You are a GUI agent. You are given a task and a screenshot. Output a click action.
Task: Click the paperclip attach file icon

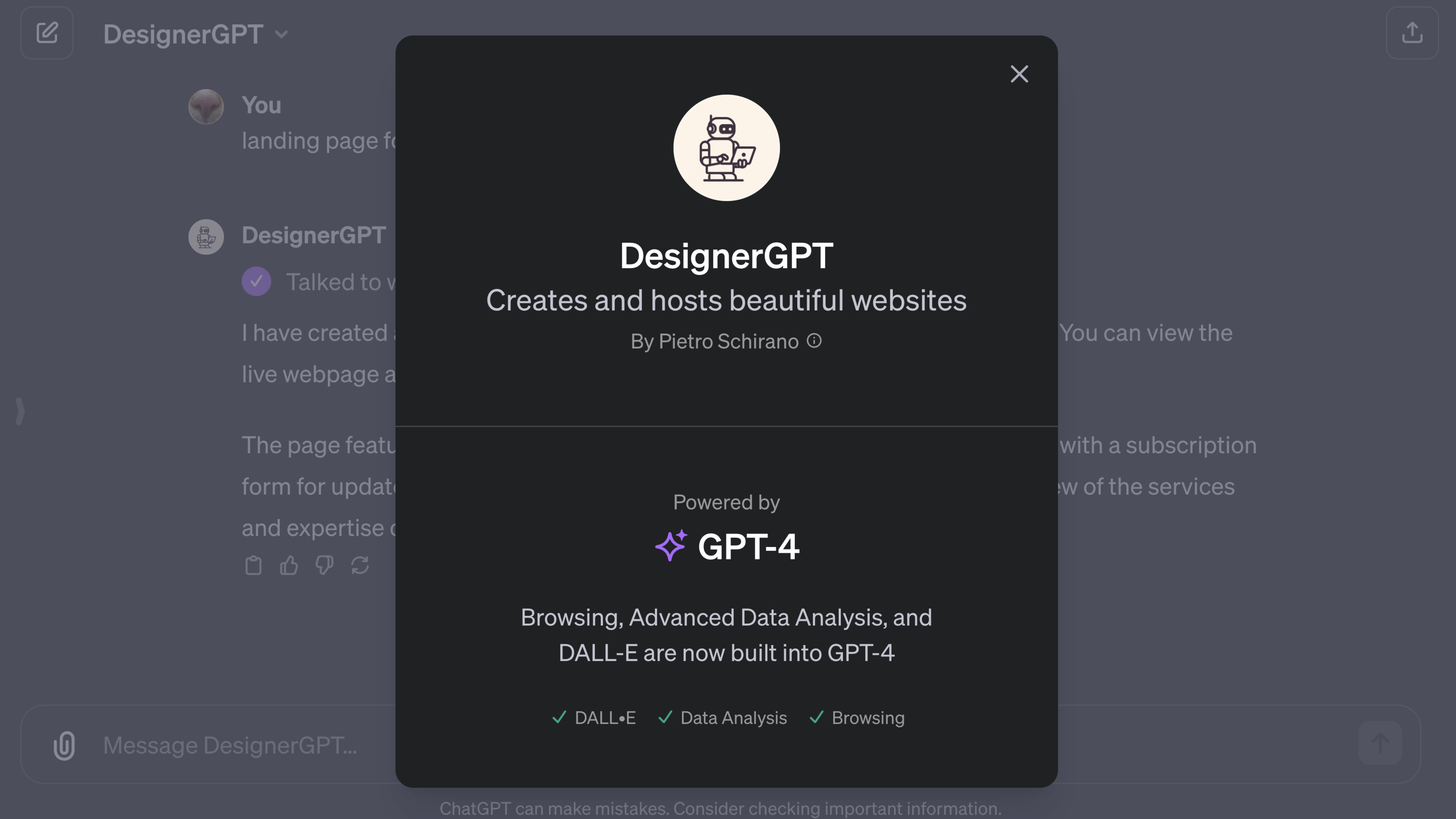pos(64,745)
